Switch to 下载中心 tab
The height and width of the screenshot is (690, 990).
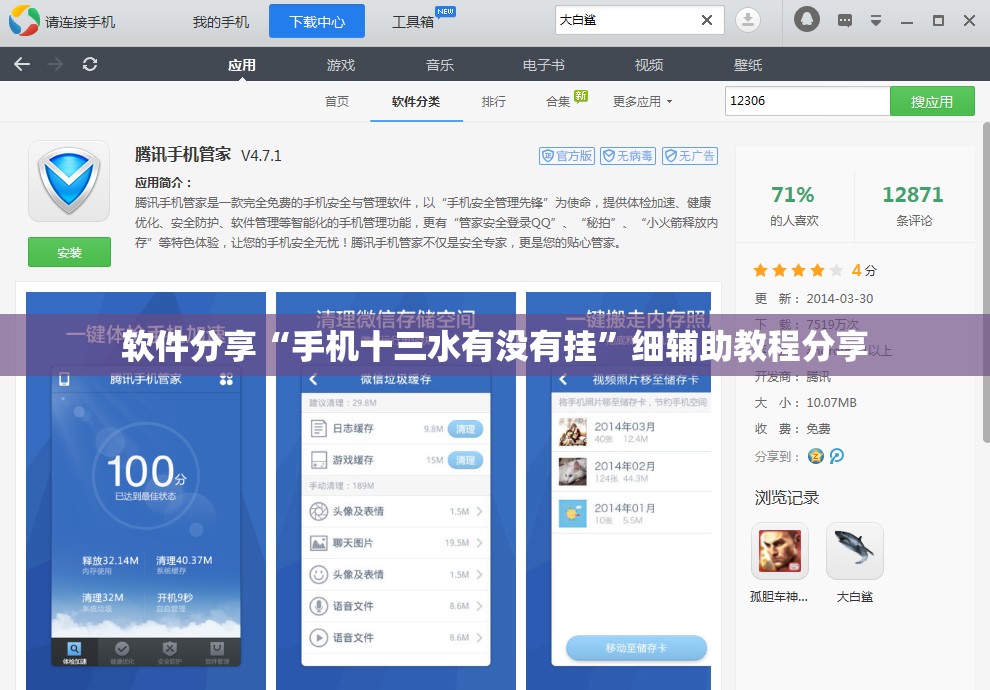(317, 21)
